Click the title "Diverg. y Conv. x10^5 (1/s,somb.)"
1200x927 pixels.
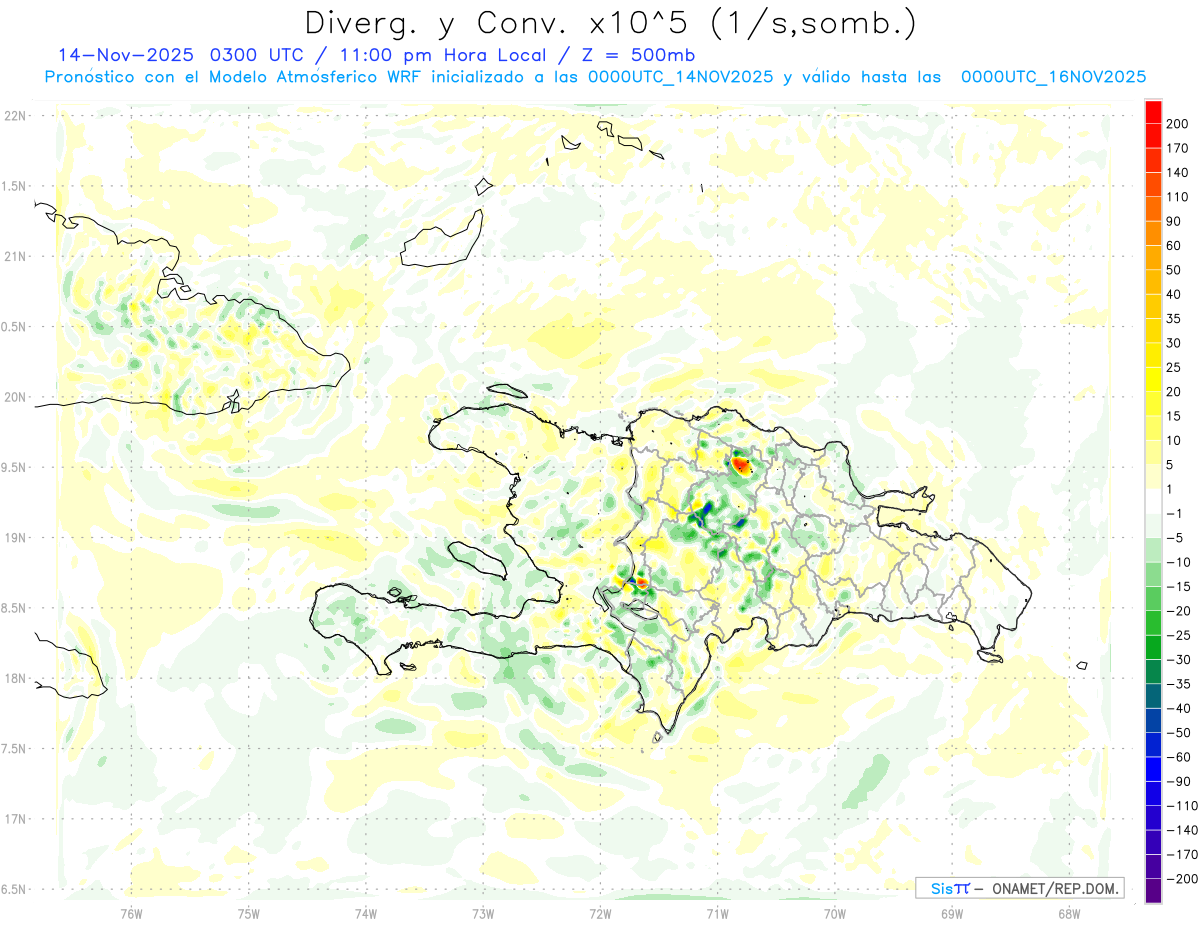[x=610, y=23]
